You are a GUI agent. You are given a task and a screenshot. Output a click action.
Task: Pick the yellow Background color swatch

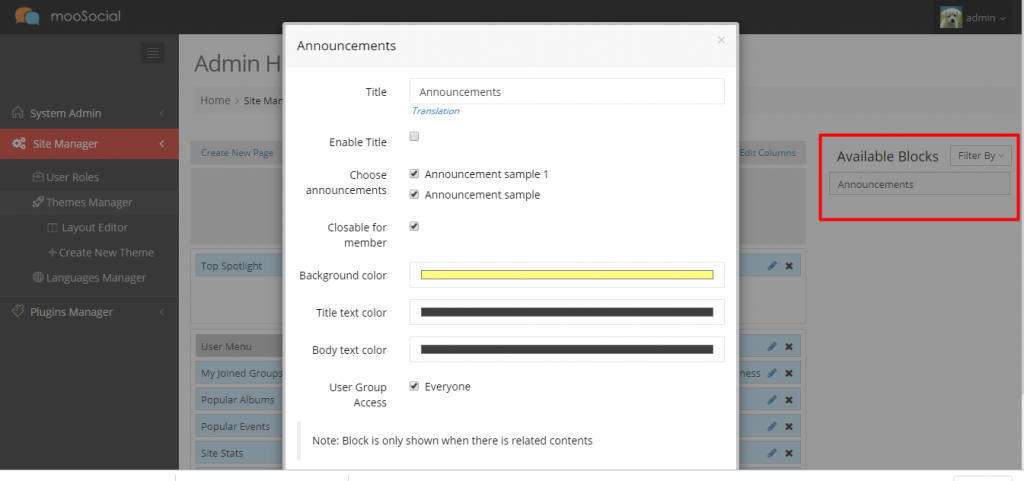point(567,275)
